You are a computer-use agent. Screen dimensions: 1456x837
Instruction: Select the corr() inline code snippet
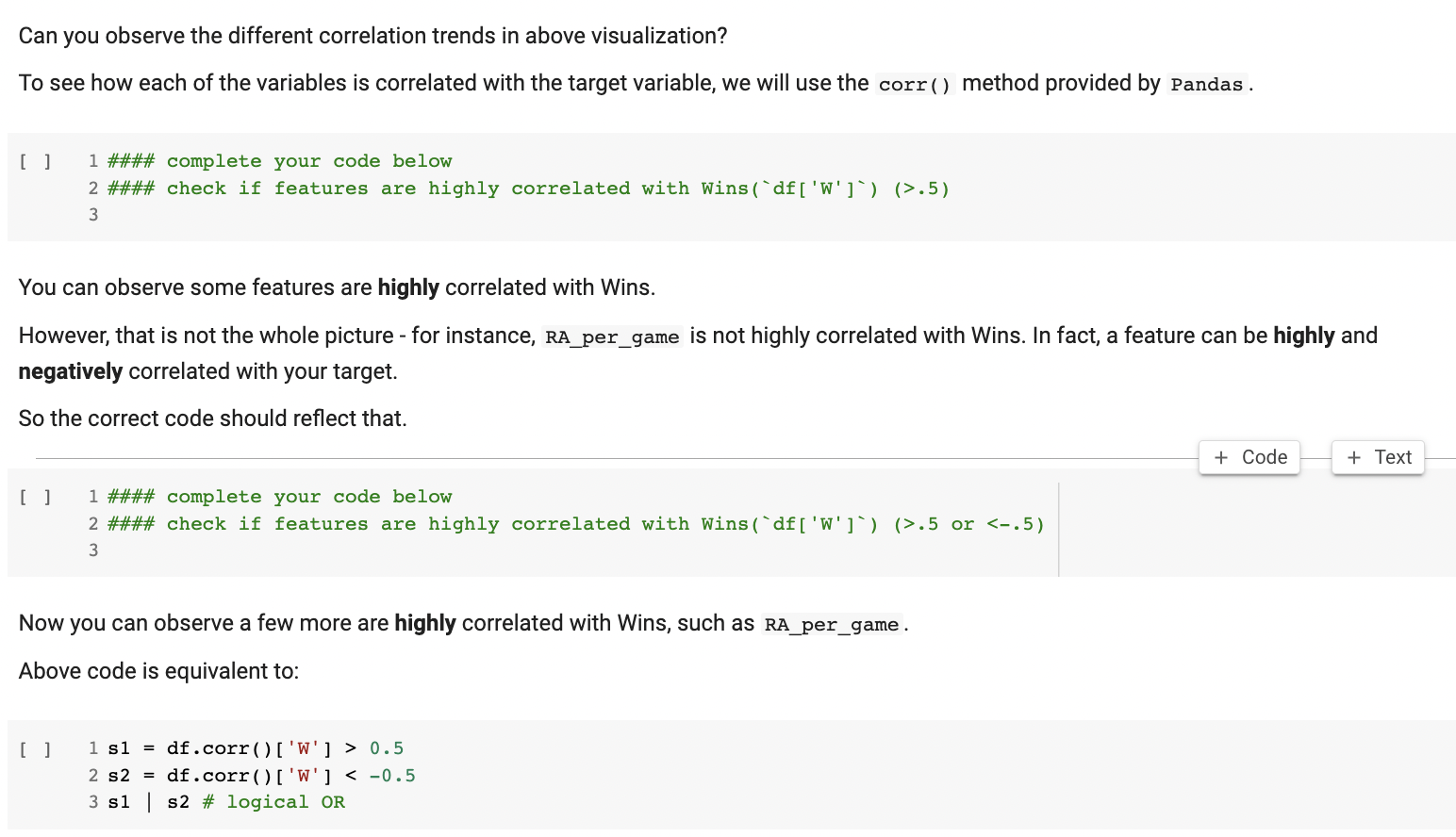coord(913,84)
